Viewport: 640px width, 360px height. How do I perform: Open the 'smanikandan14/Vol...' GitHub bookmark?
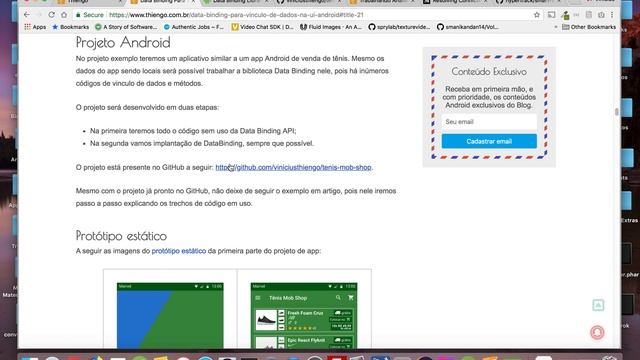point(468,27)
